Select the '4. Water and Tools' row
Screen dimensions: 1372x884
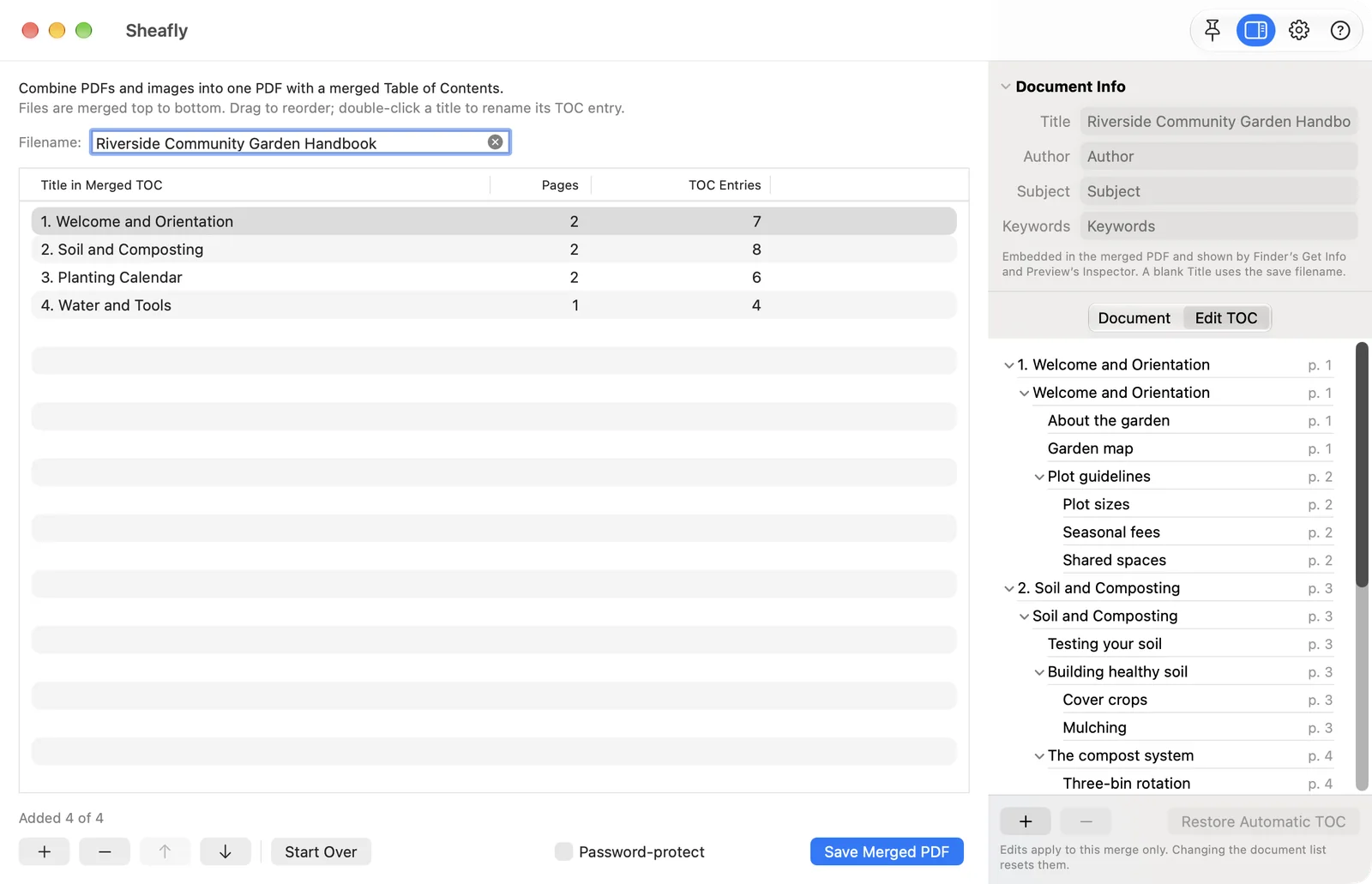tap(494, 305)
